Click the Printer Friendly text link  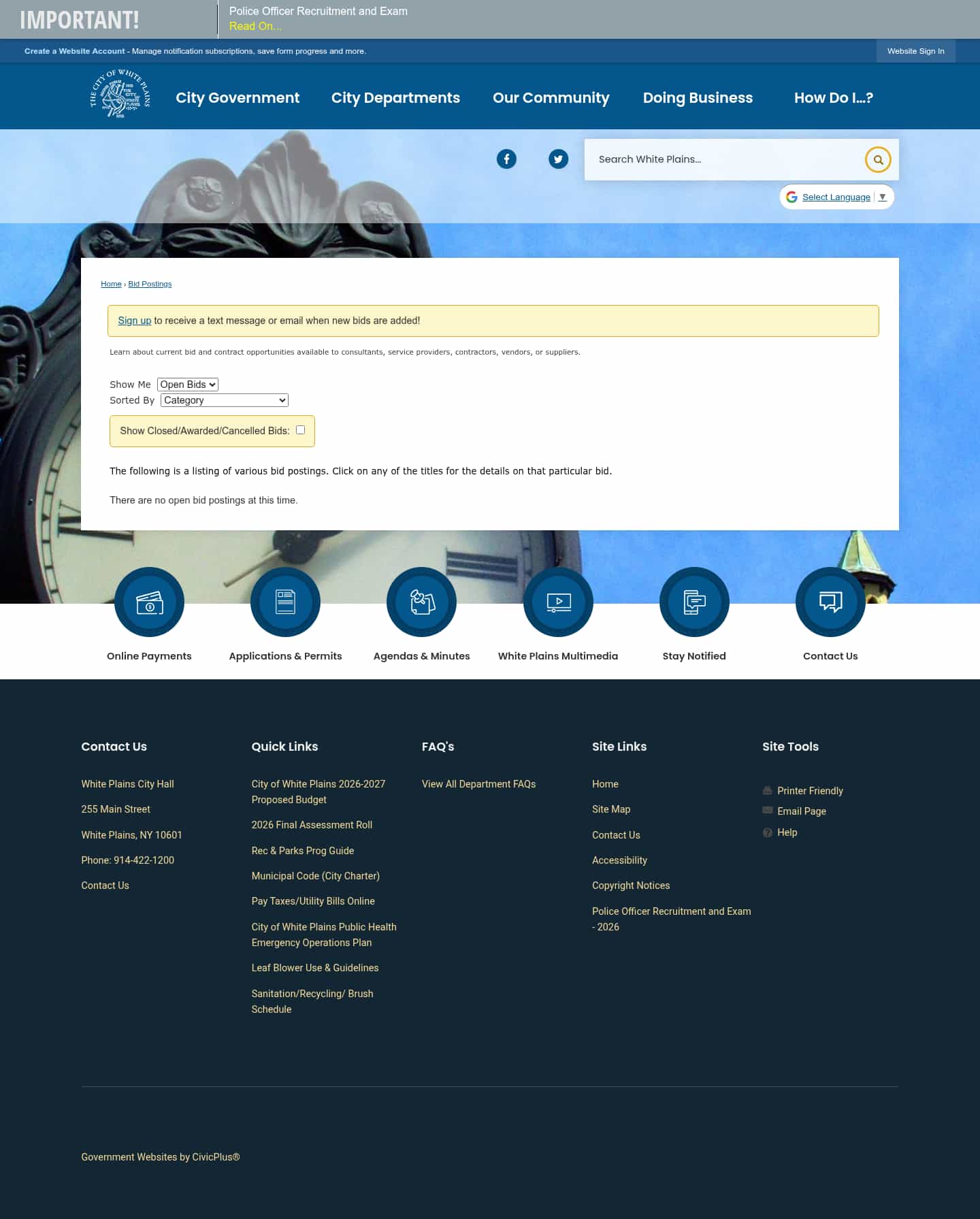tap(810, 791)
